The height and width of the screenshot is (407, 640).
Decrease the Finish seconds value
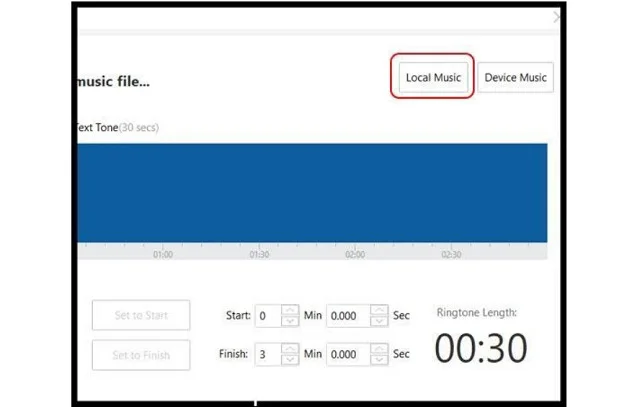click(379, 360)
